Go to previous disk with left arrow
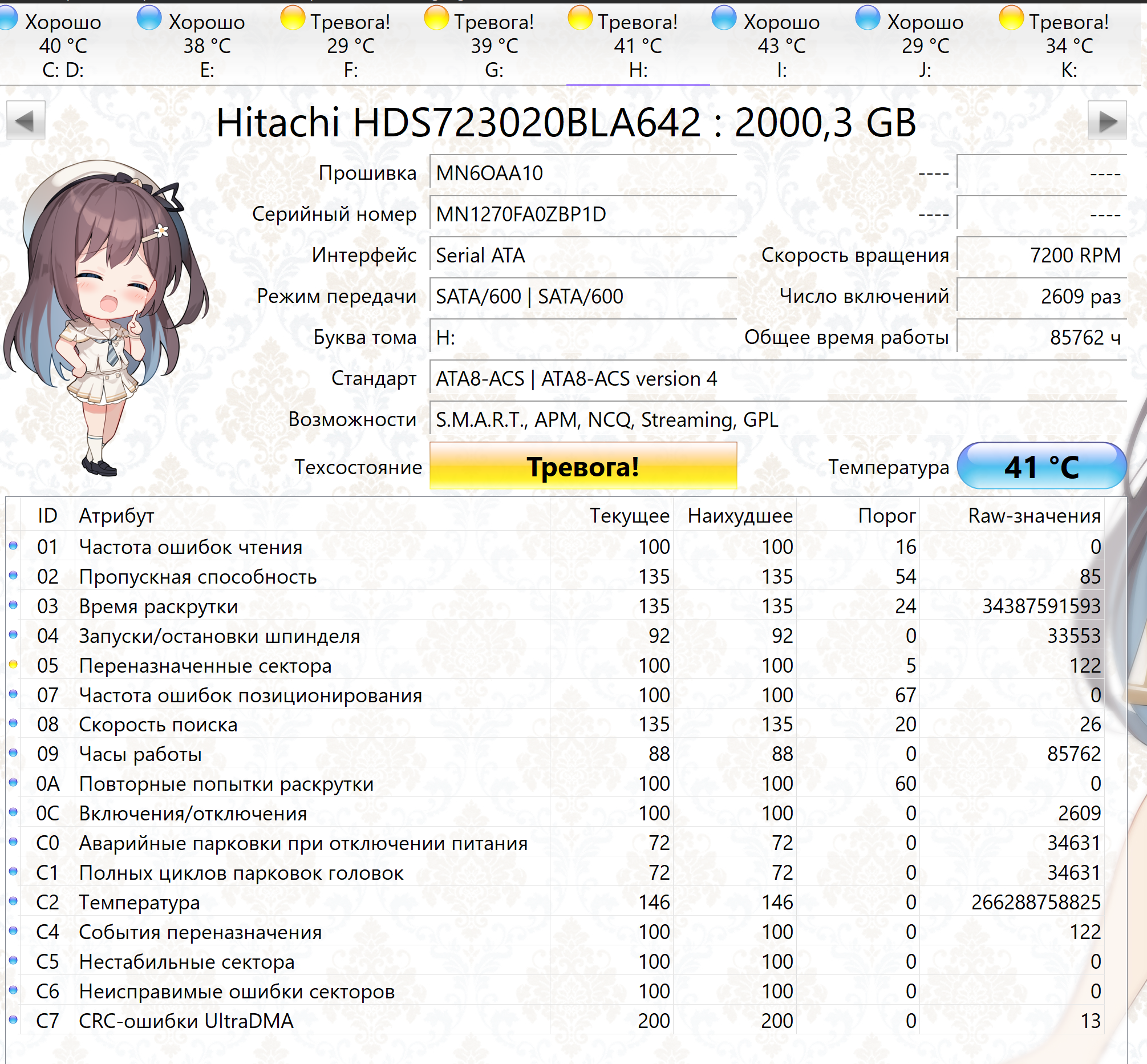The width and height of the screenshot is (1147, 1064). tap(25, 120)
